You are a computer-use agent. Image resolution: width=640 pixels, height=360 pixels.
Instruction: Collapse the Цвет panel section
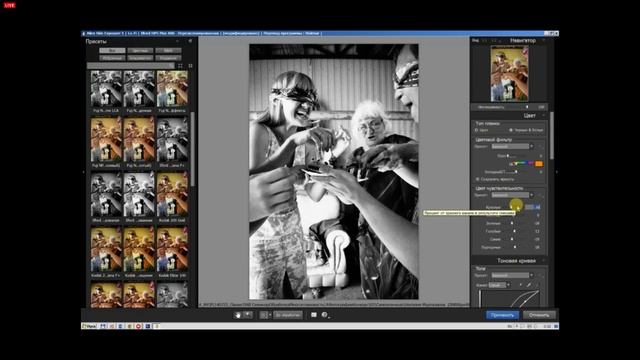pos(544,116)
